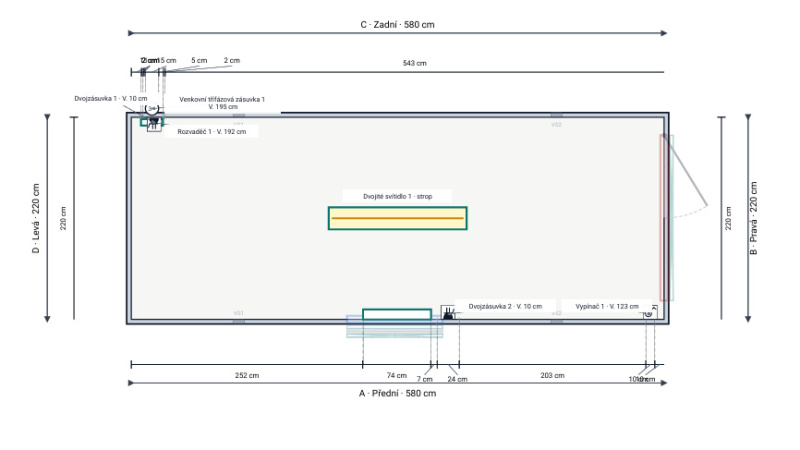The width and height of the screenshot is (800, 450).
Task: Click the 252 cm dimension text
Action: 247,376
